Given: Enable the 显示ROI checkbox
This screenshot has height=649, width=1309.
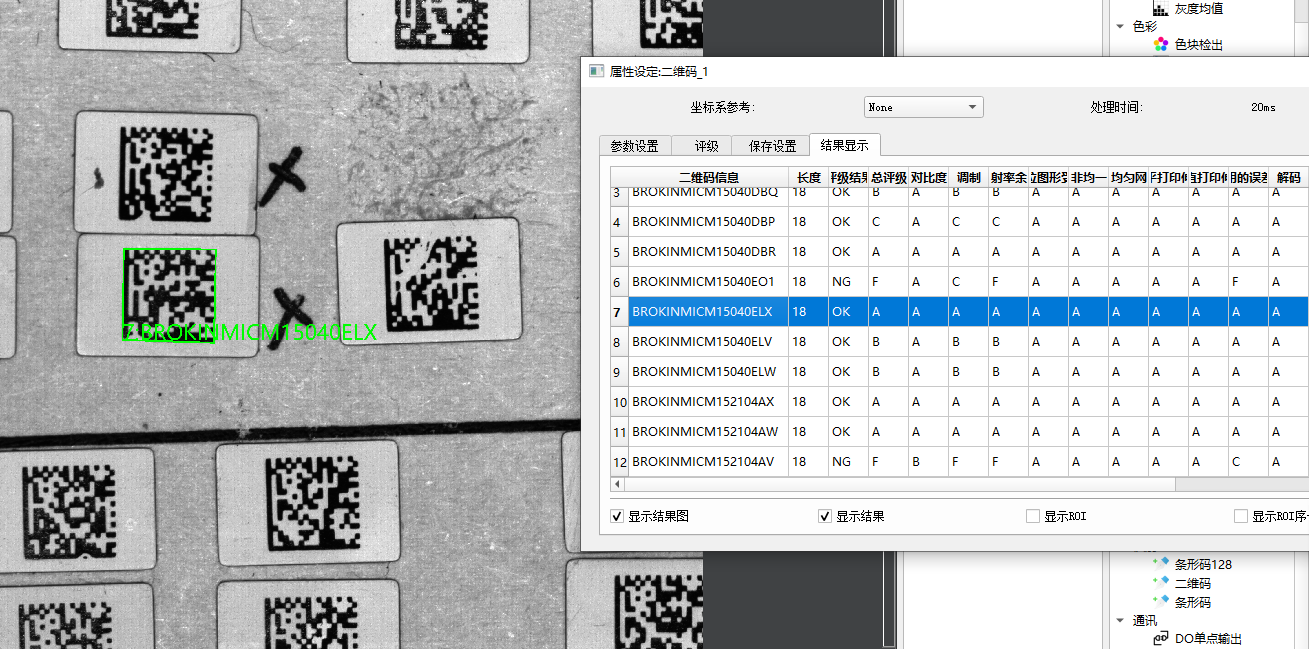Looking at the screenshot, I should click(1033, 516).
